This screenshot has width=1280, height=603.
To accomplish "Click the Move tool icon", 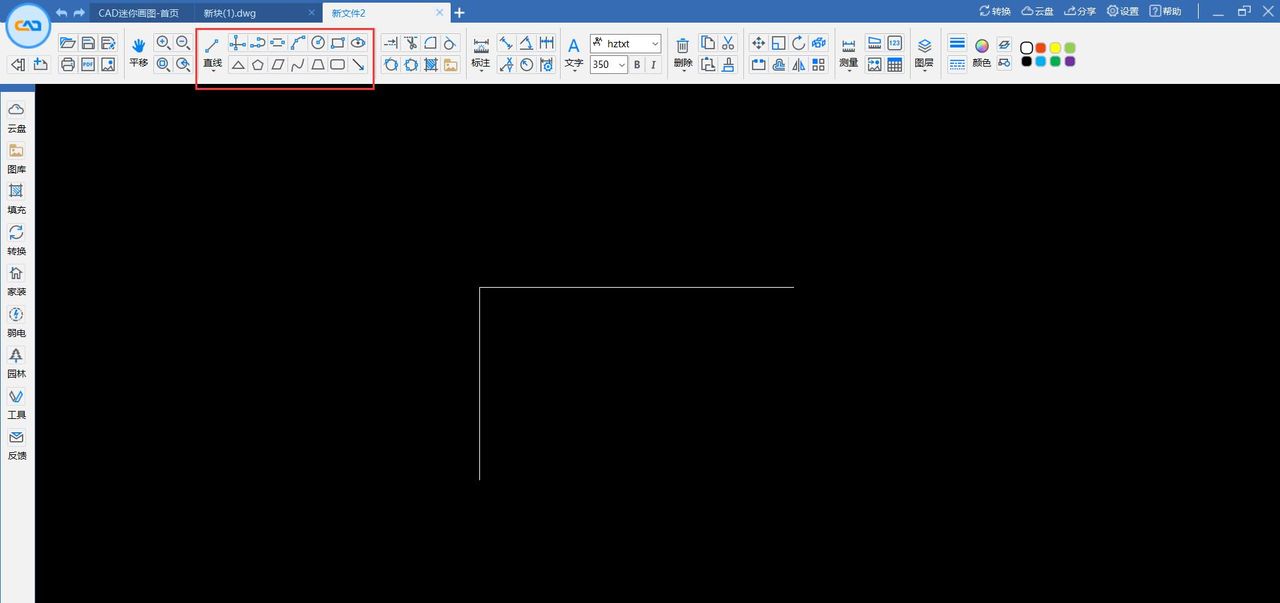I will (758, 43).
